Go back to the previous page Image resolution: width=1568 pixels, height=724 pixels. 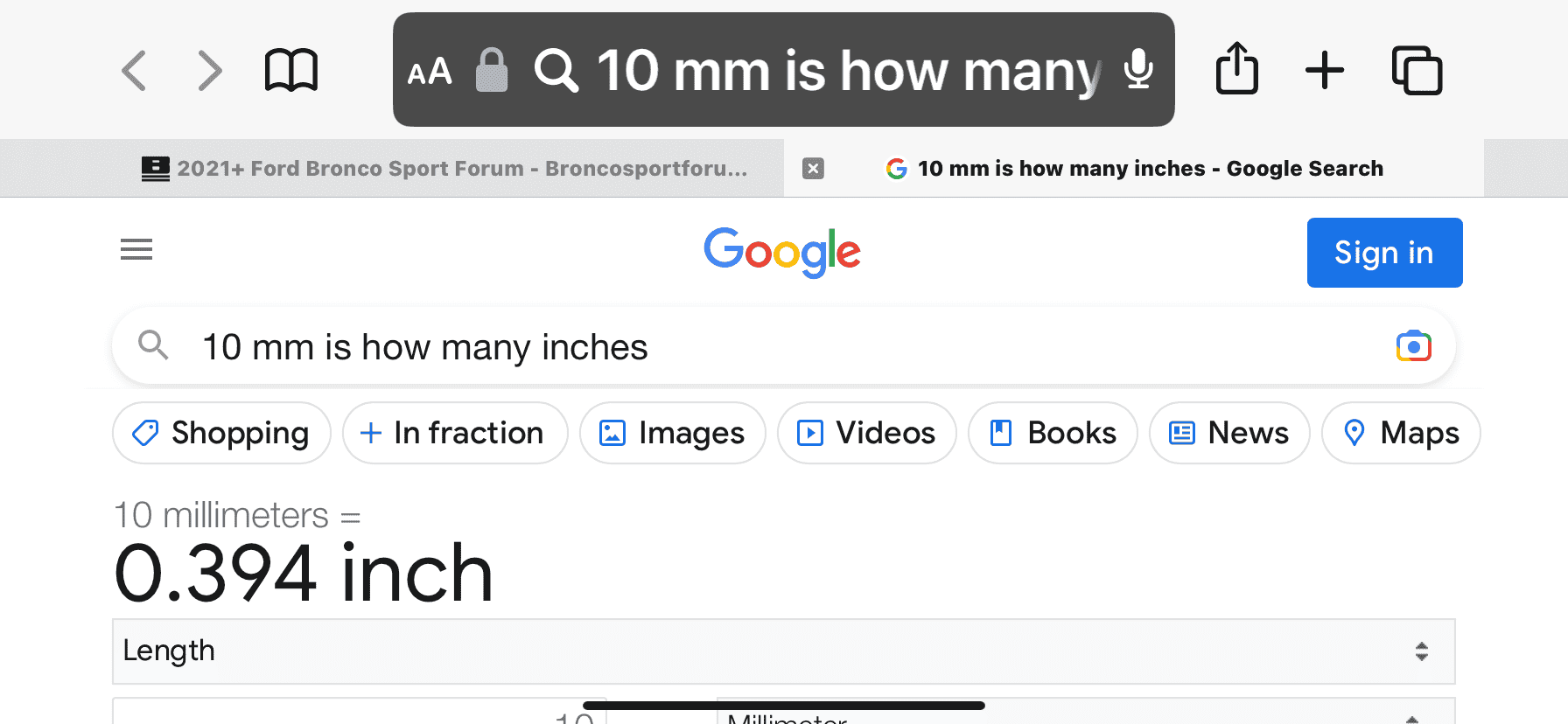coord(134,71)
